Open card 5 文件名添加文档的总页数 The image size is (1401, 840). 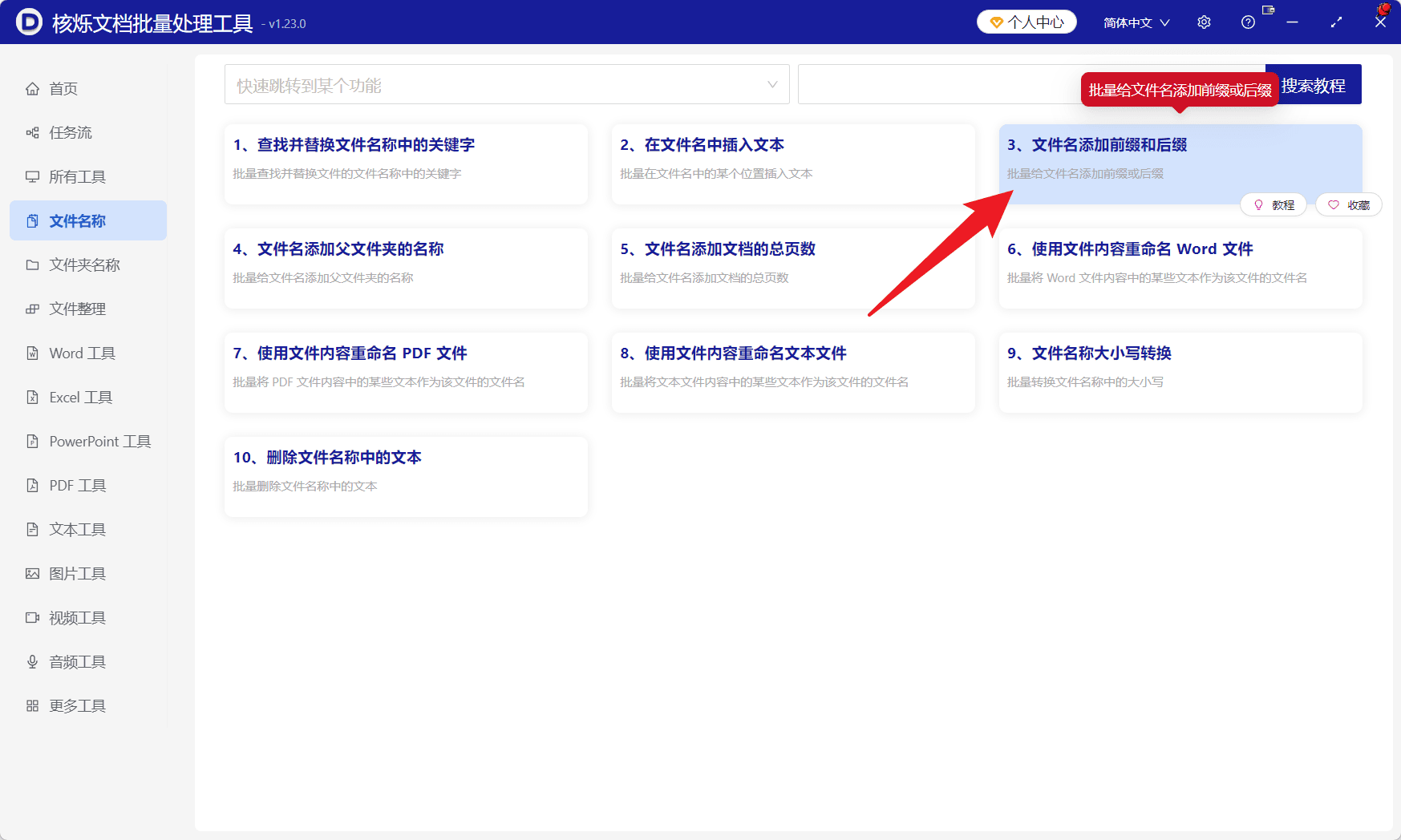tap(793, 269)
